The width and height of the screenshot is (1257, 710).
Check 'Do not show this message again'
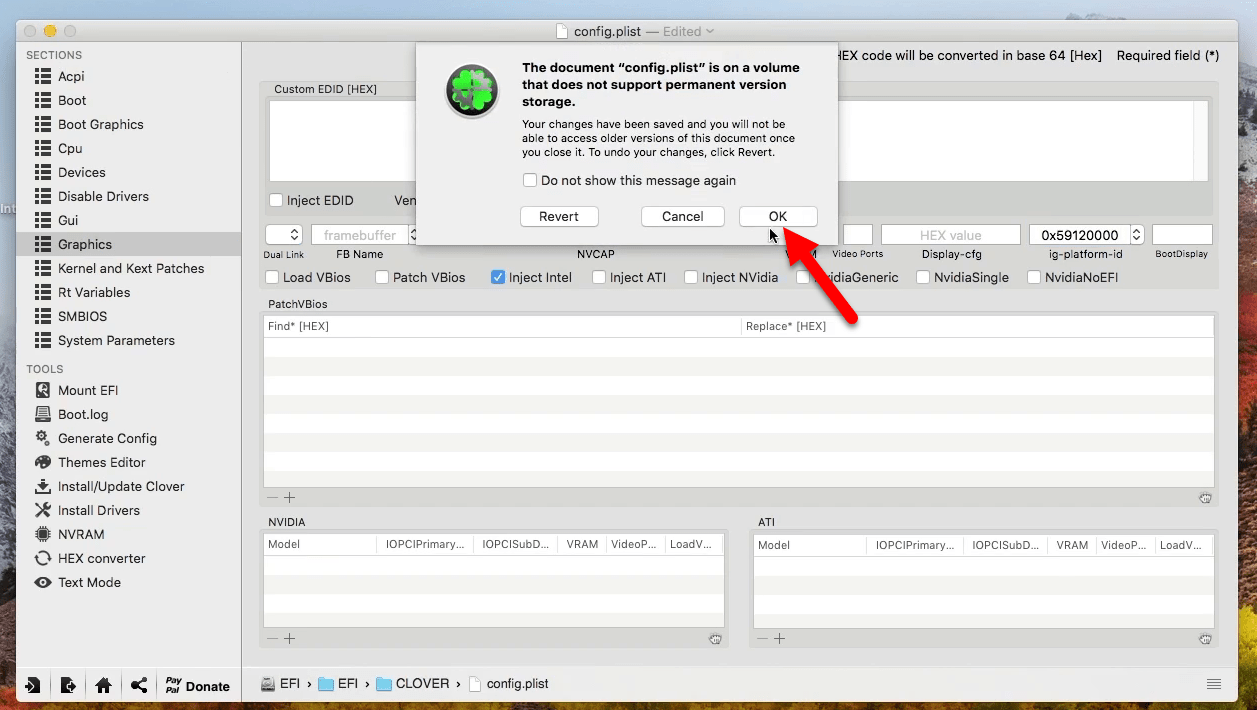(x=530, y=181)
